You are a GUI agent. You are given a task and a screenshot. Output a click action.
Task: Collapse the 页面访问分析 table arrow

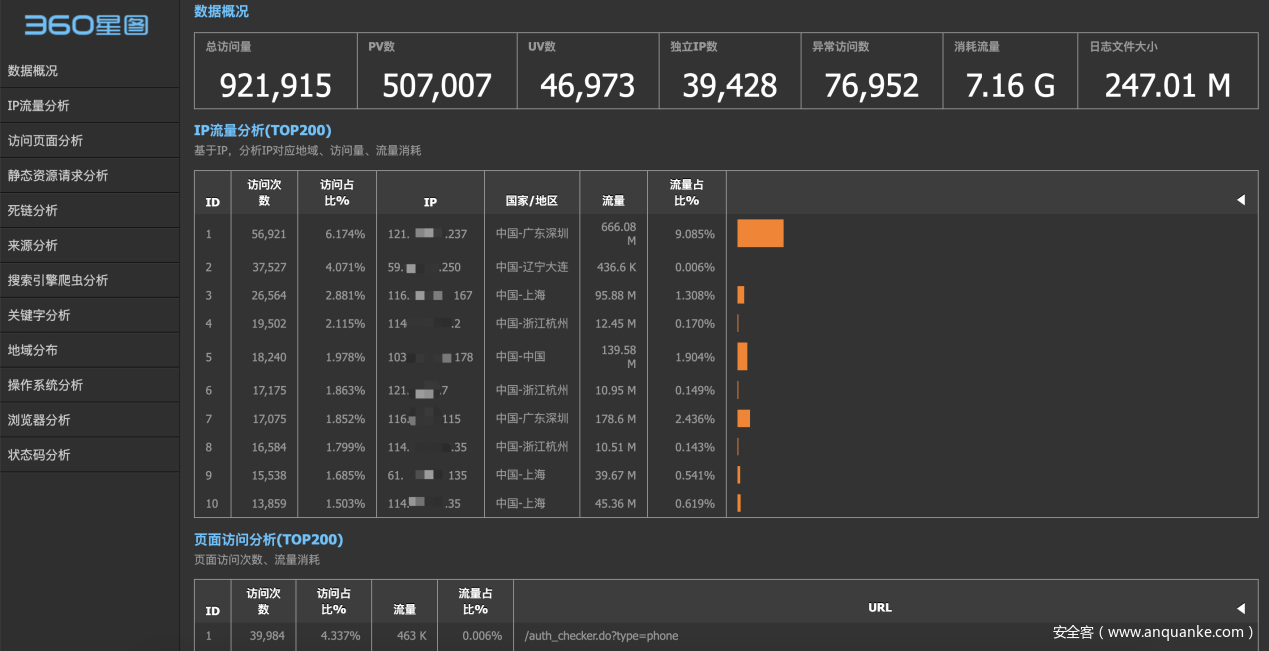pyautogui.click(x=1240, y=608)
